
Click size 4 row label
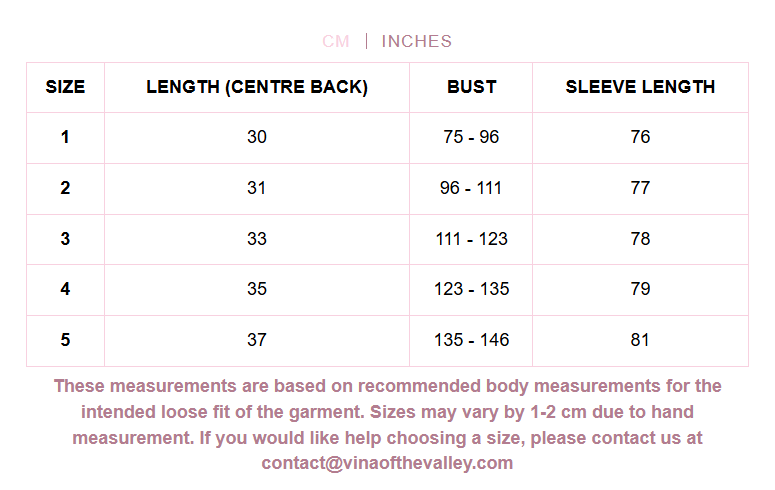65,289
